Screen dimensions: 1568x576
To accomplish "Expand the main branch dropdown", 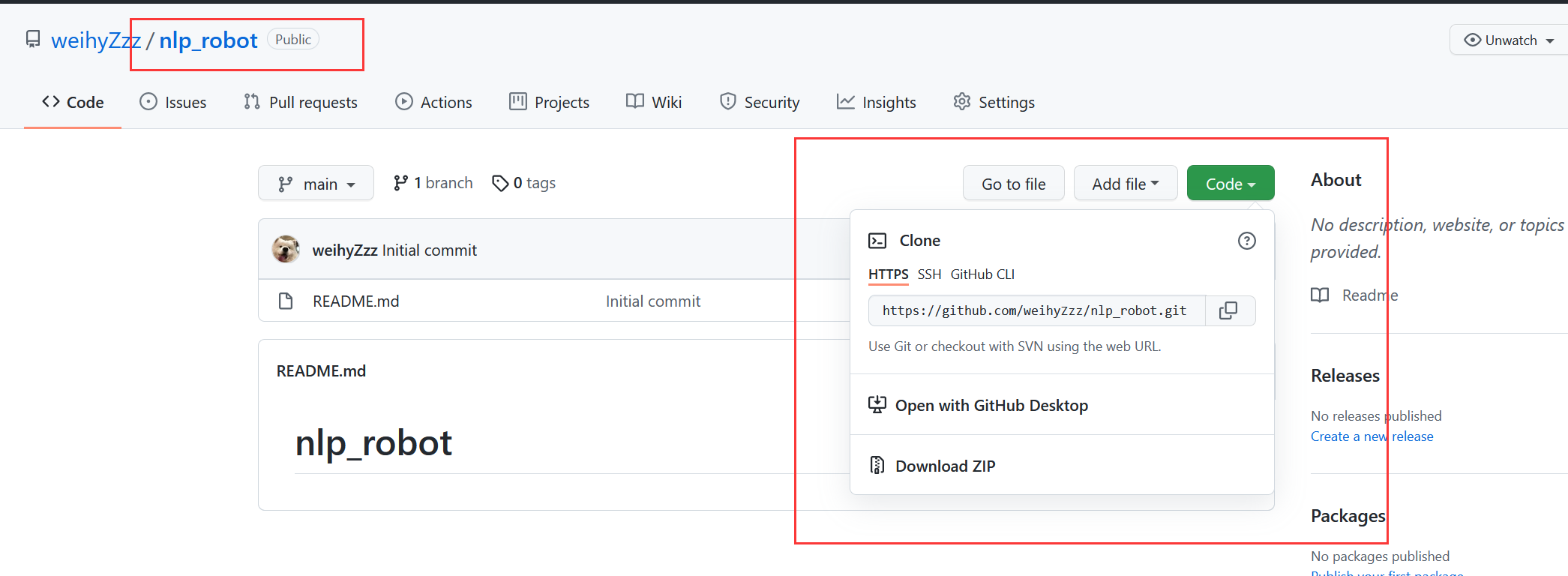I will (316, 184).
